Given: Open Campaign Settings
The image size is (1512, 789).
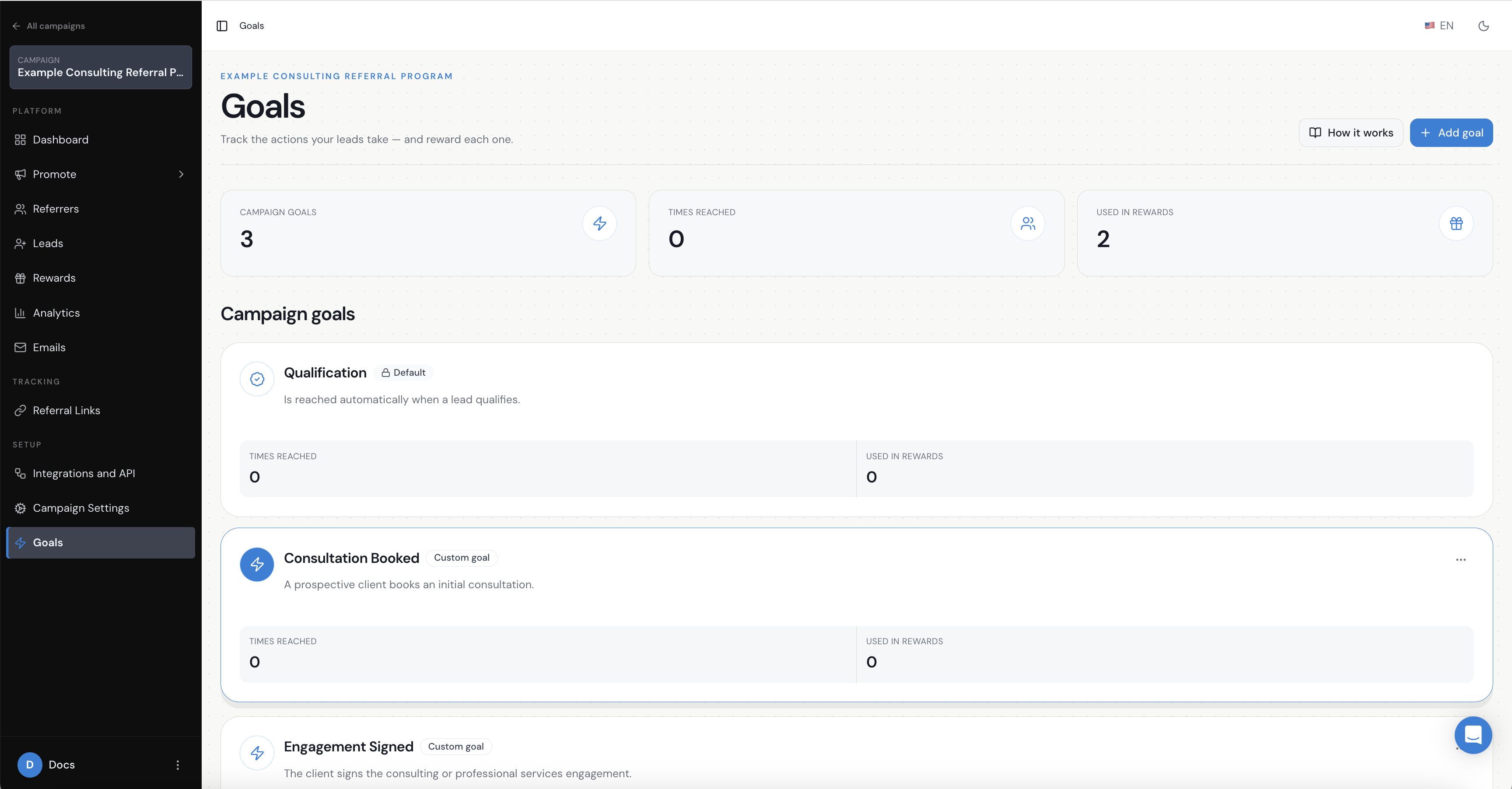Looking at the screenshot, I should pos(100,508).
